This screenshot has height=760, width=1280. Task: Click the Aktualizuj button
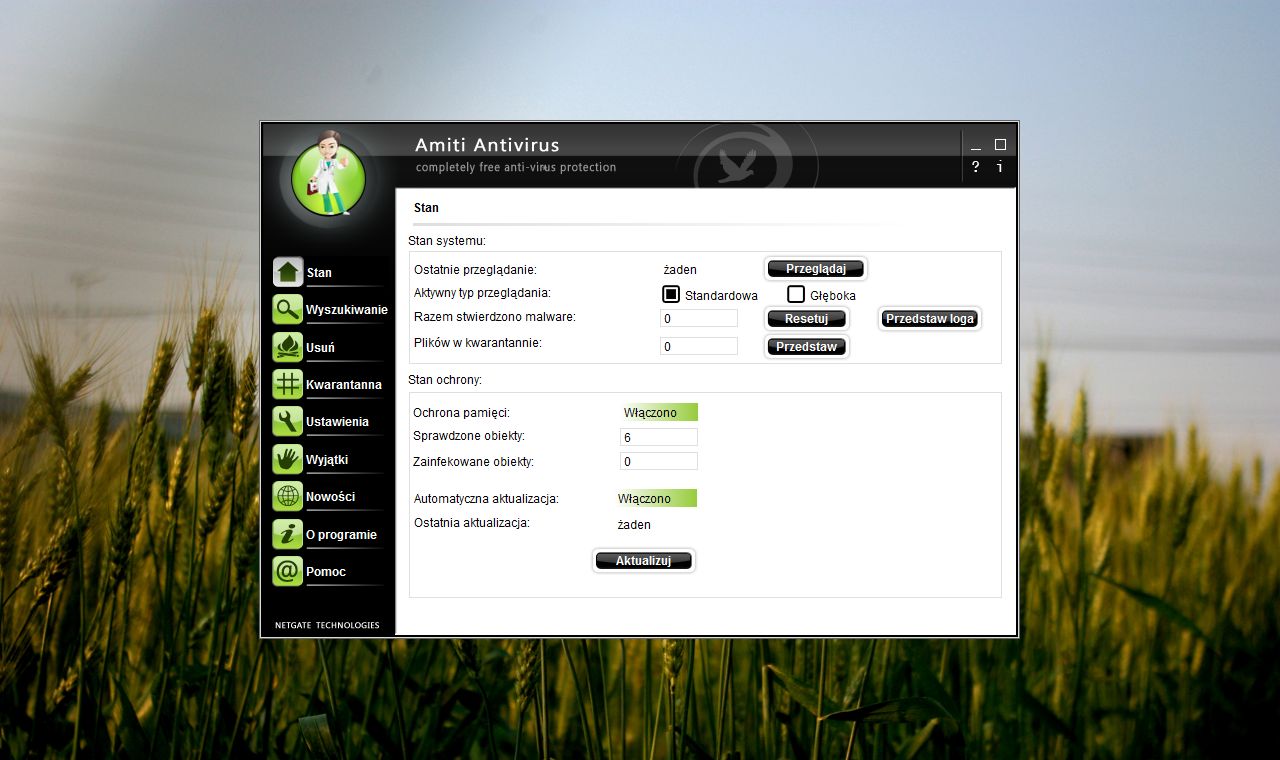tap(644, 561)
